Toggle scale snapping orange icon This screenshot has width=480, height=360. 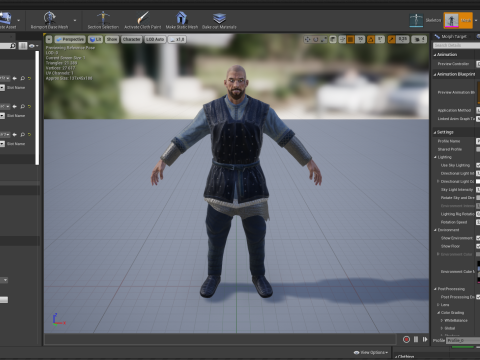391,40
